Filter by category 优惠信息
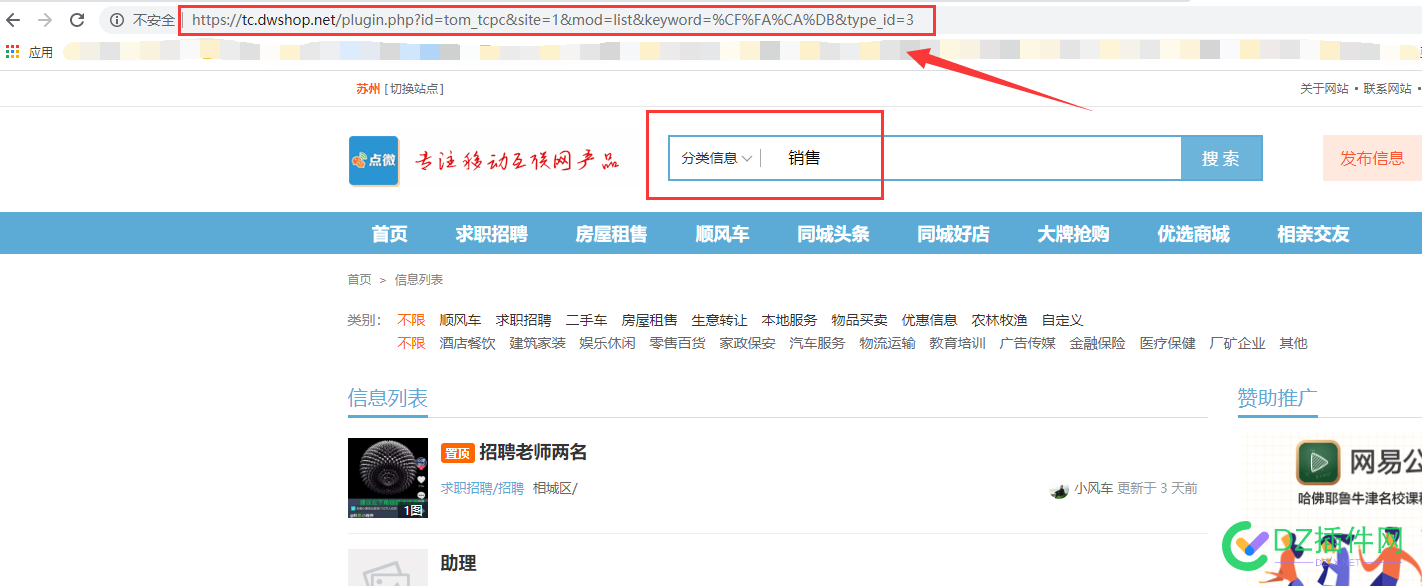Viewport: 1422px width, 586px height. [x=929, y=320]
